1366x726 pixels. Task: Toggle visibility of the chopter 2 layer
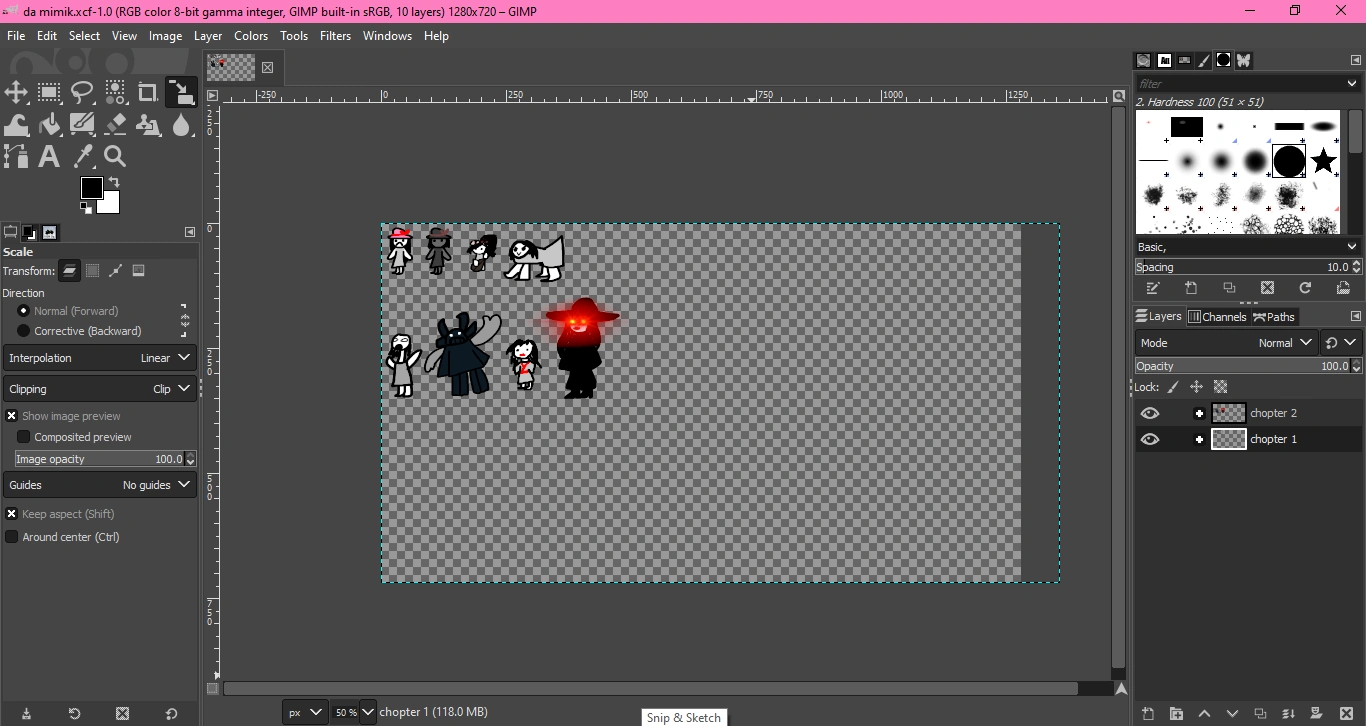[1150, 413]
